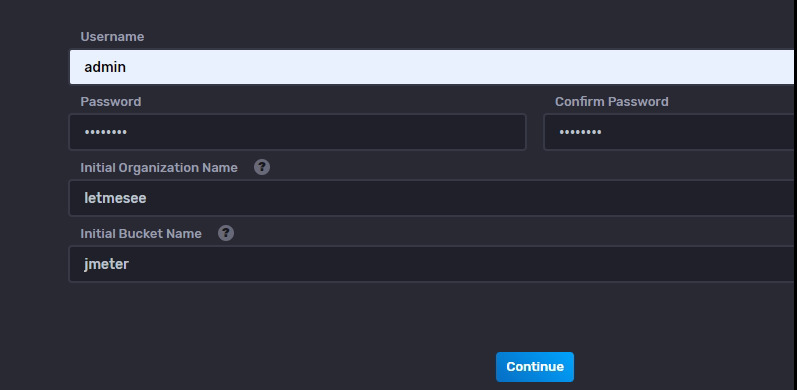The height and width of the screenshot is (390, 797).
Task: Click the Initial Bucket Name label
Action: click(x=141, y=234)
